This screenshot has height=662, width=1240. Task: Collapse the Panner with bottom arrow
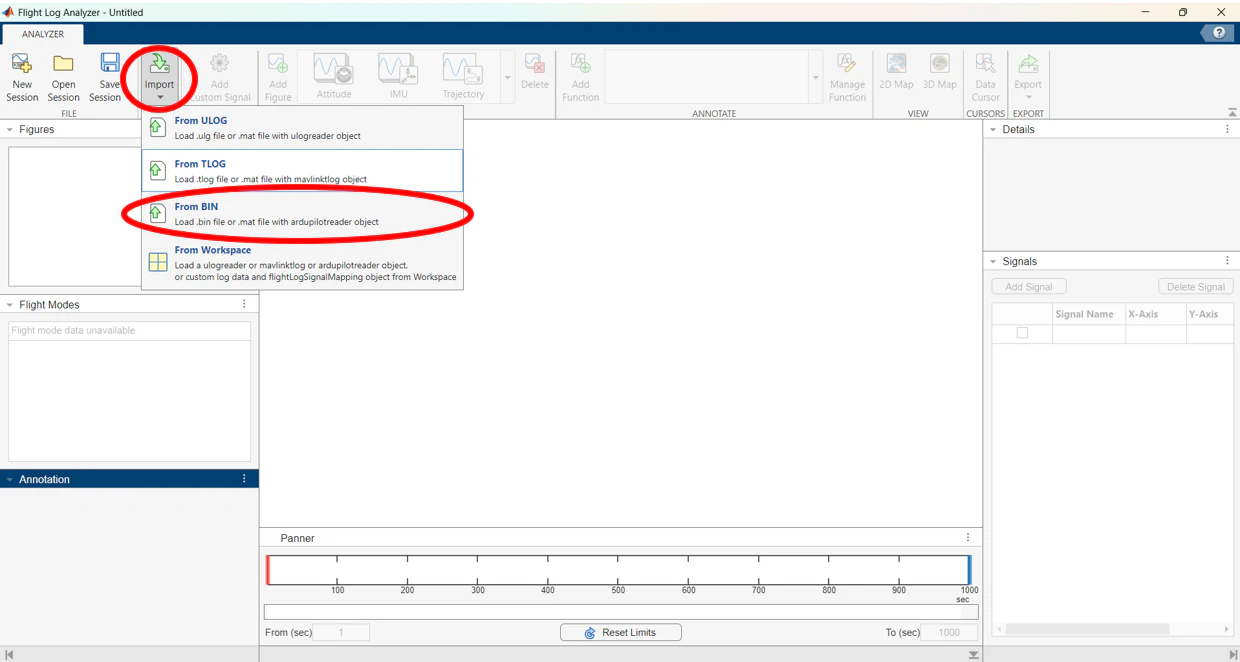(973, 655)
